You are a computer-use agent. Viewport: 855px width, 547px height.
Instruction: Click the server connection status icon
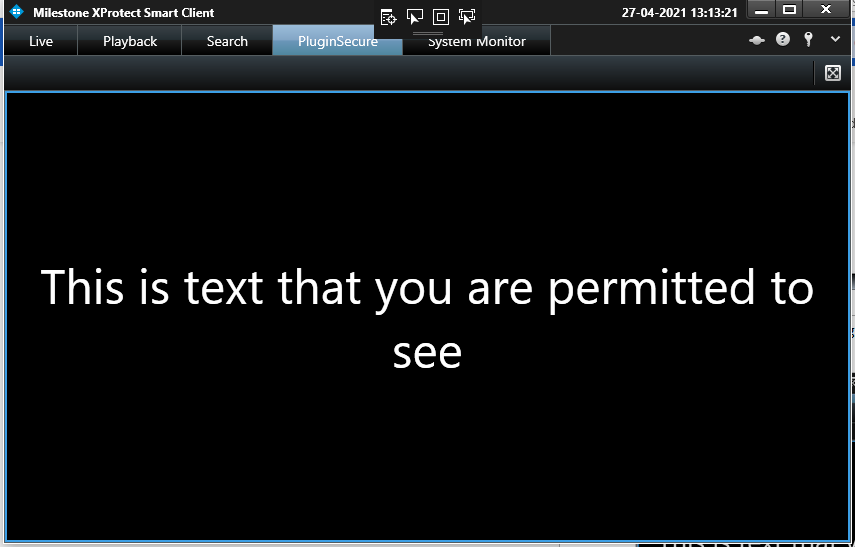pos(757,40)
